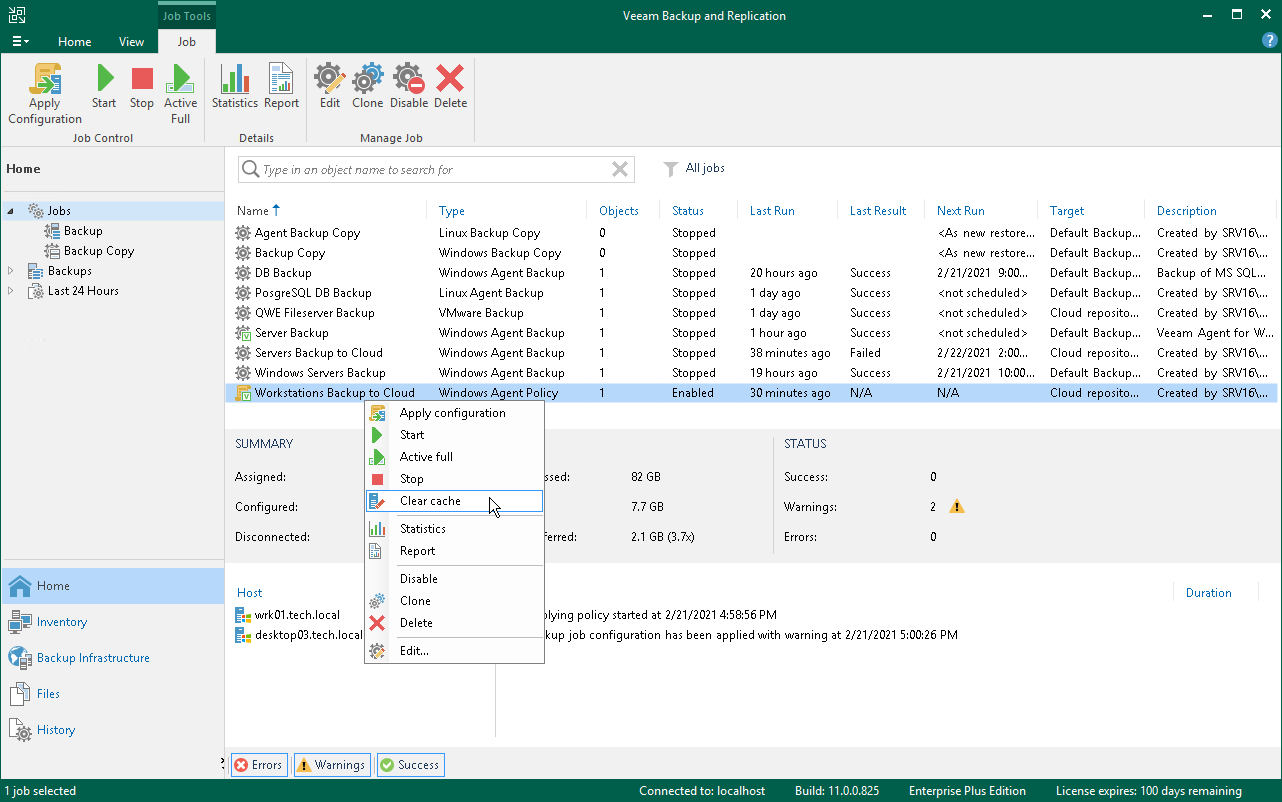Run Active Full from the ribbon
1282x802 pixels.
coord(180,93)
